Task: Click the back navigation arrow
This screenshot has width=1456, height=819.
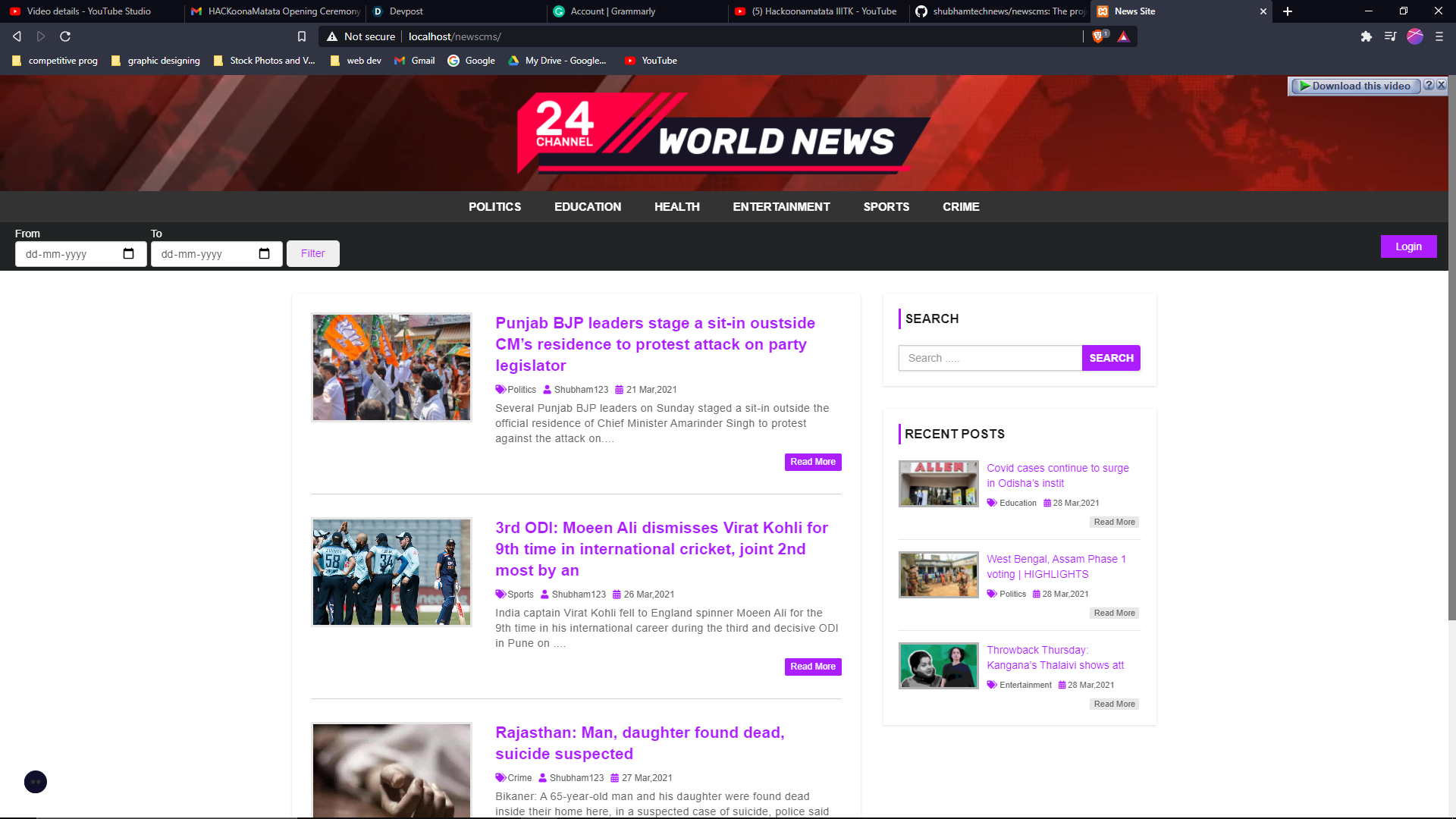Action: [x=17, y=36]
